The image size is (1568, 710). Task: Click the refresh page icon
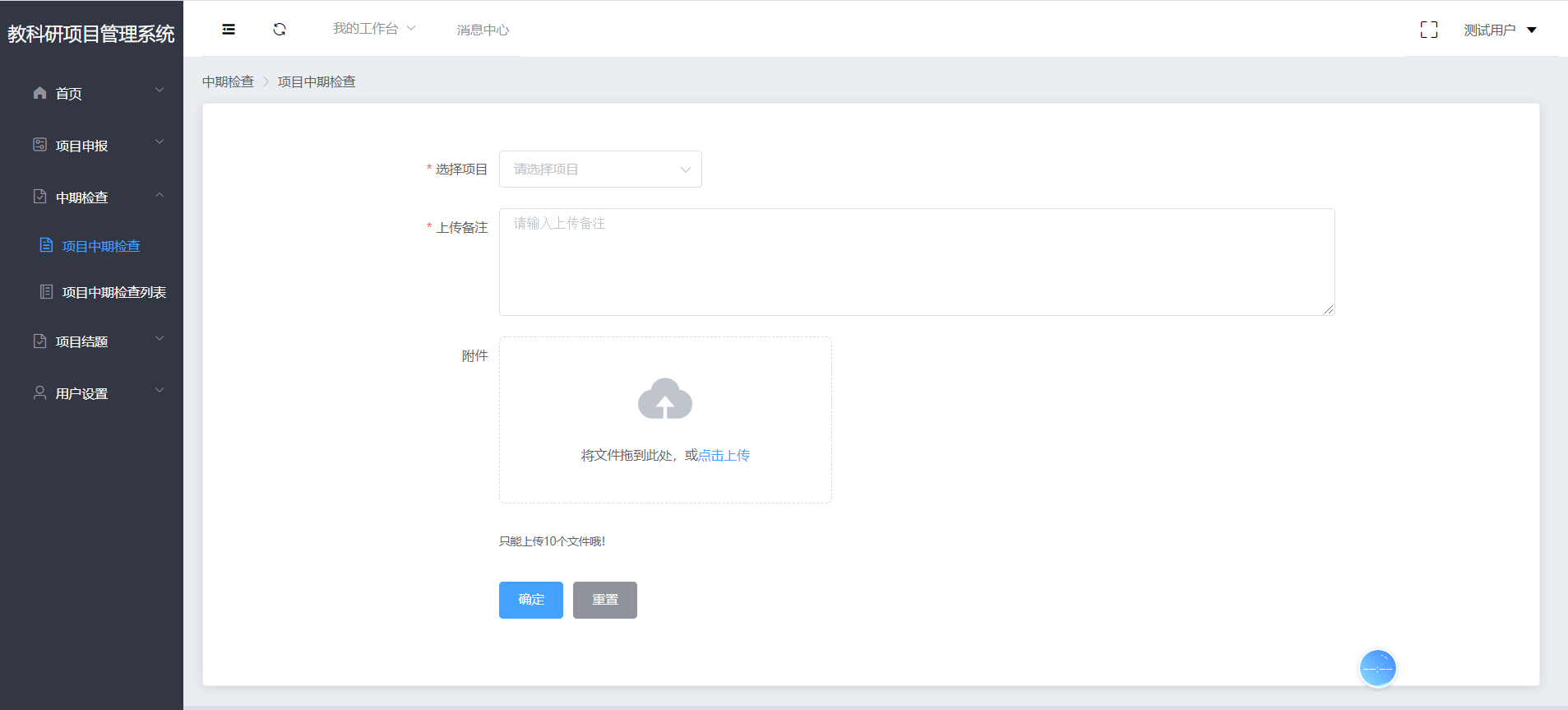[x=280, y=30]
